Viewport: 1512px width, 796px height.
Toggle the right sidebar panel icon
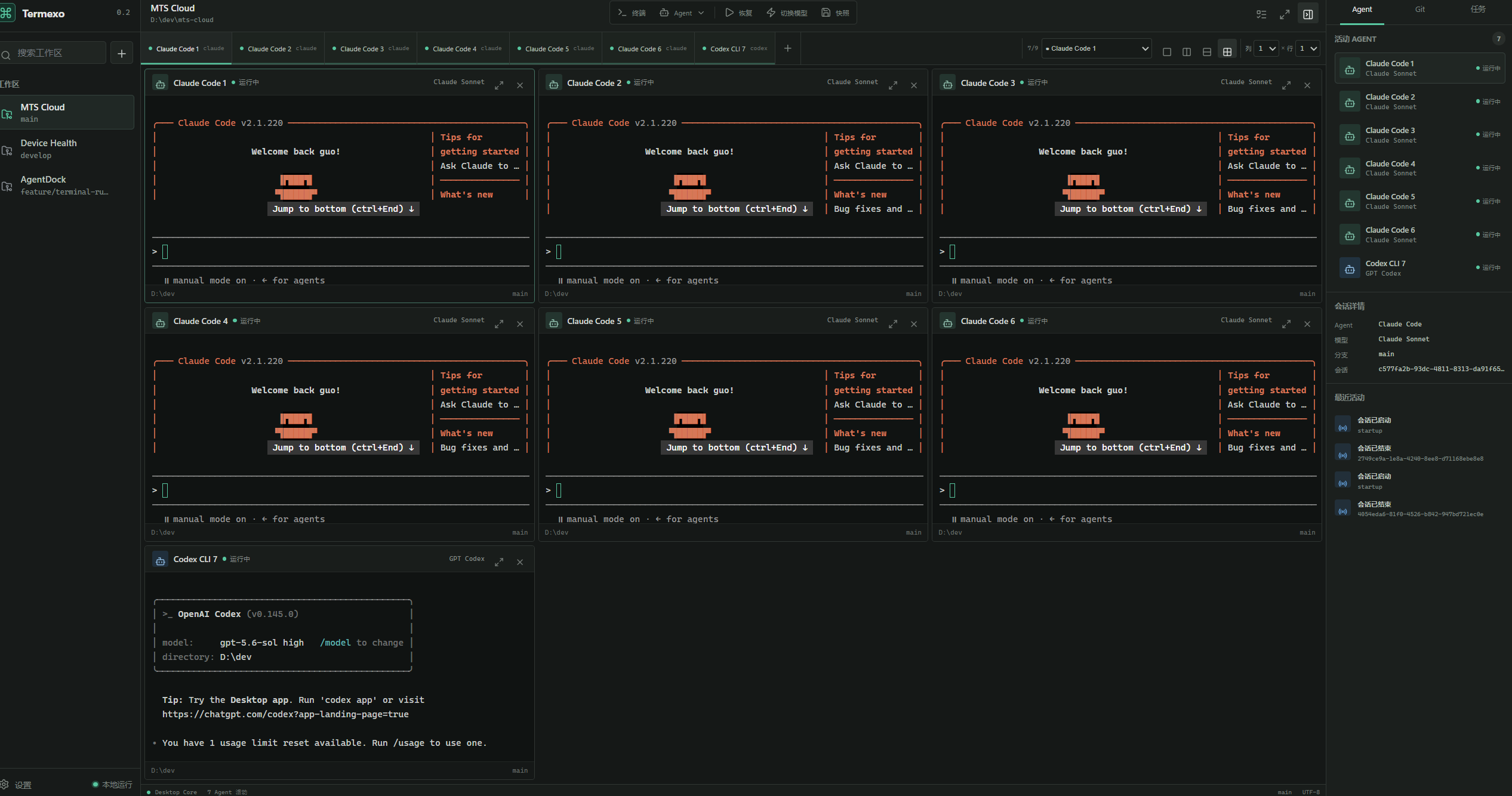[x=1308, y=14]
